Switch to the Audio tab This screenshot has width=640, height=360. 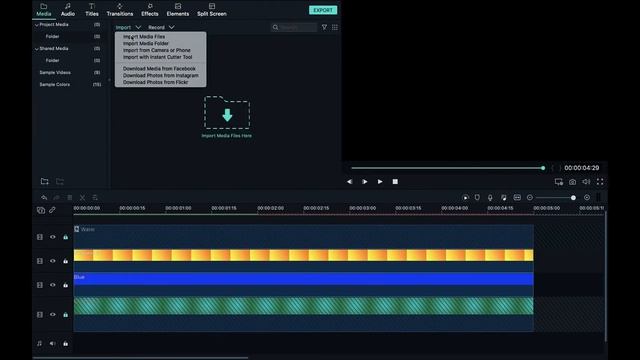68,10
